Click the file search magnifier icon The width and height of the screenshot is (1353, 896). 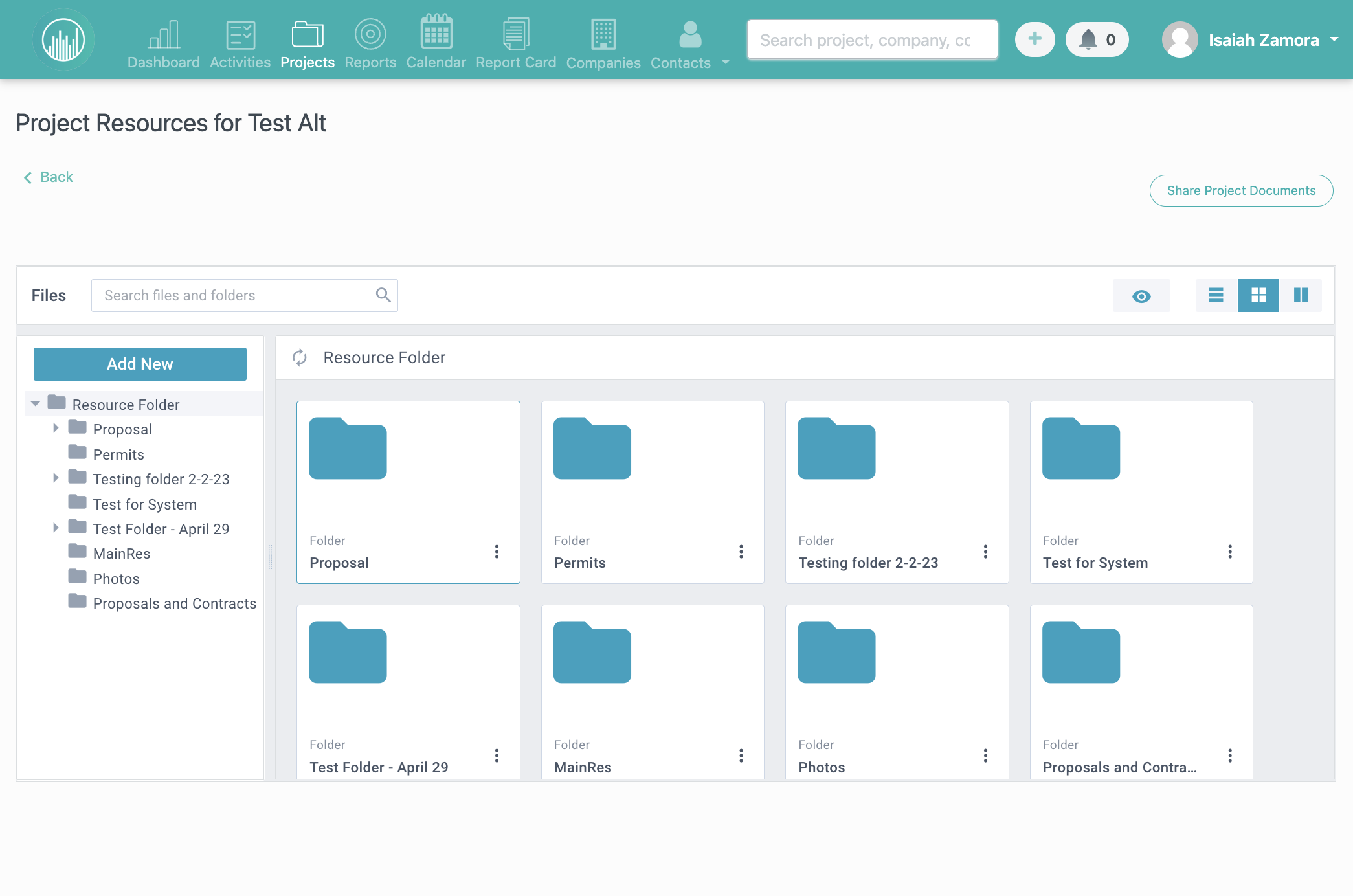(383, 295)
